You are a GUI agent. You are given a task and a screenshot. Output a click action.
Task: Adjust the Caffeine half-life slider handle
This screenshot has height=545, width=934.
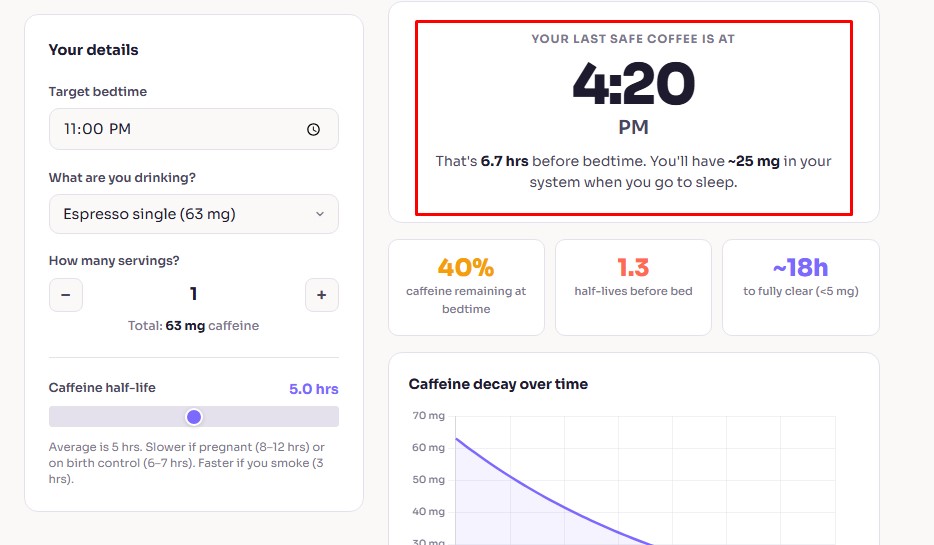(194, 417)
